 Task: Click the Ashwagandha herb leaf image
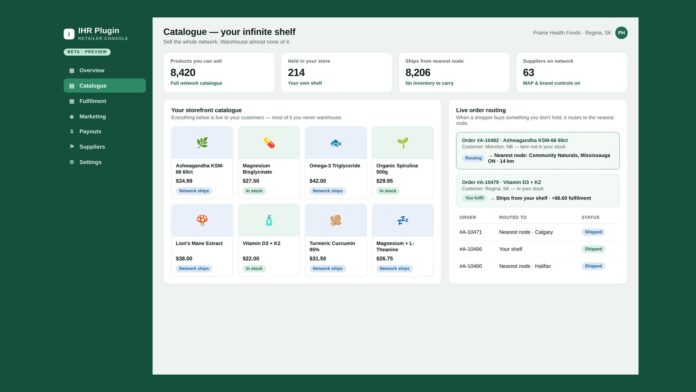click(202, 143)
